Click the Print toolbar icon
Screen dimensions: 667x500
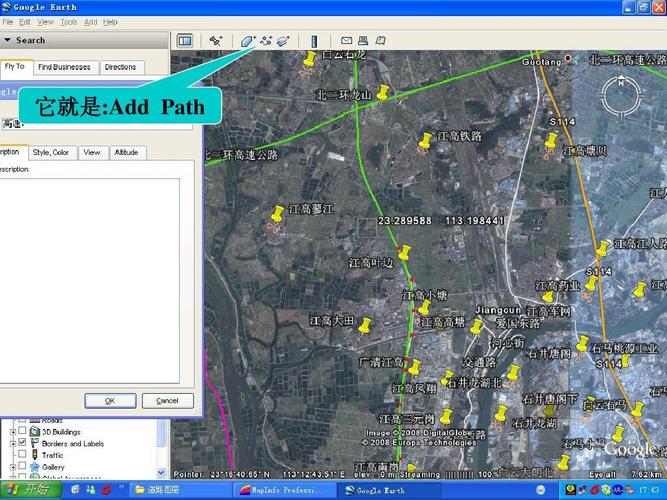click(363, 40)
